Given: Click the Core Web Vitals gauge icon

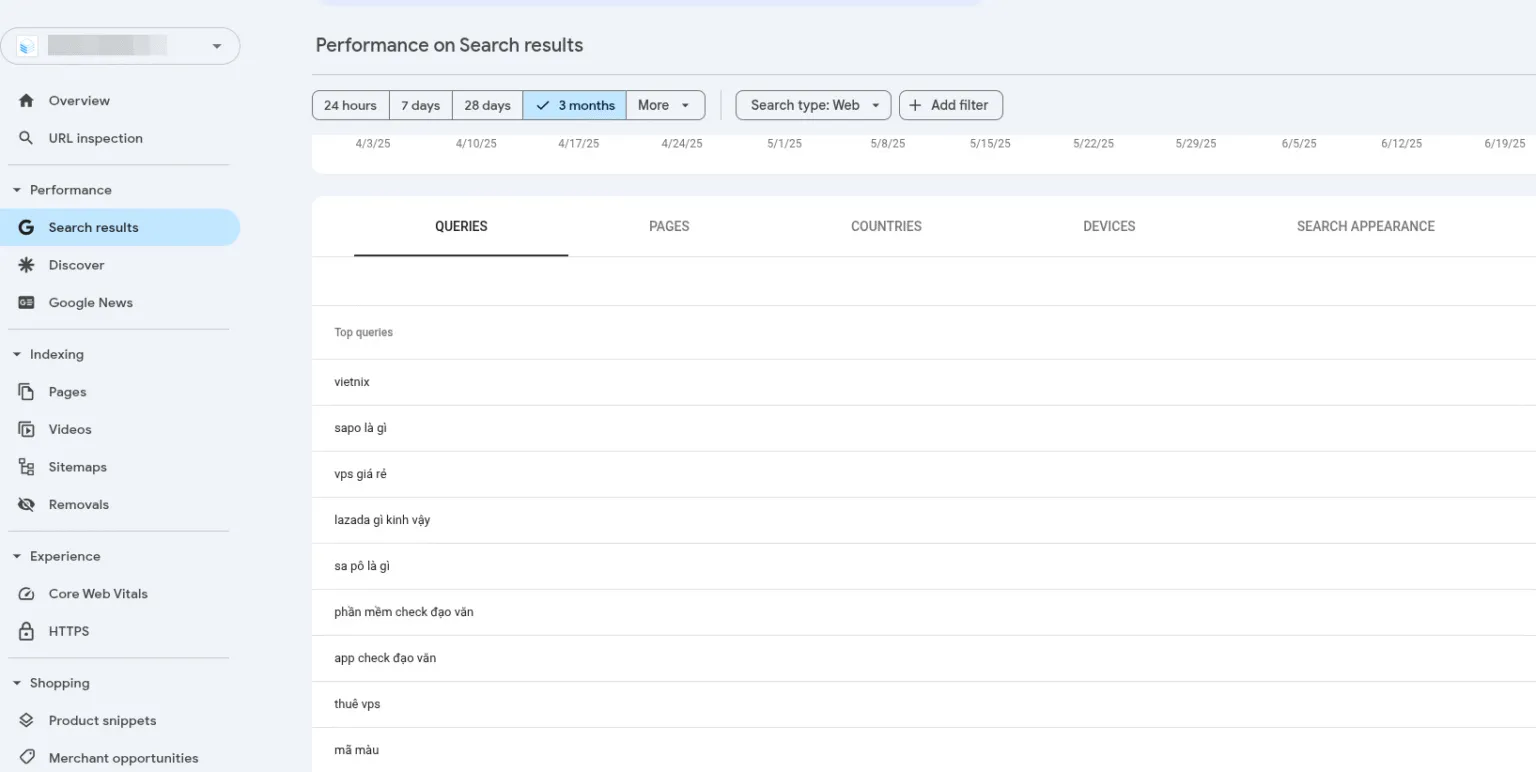Looking at the screenshot, I should pyautogui.click(x=27, y=594).
